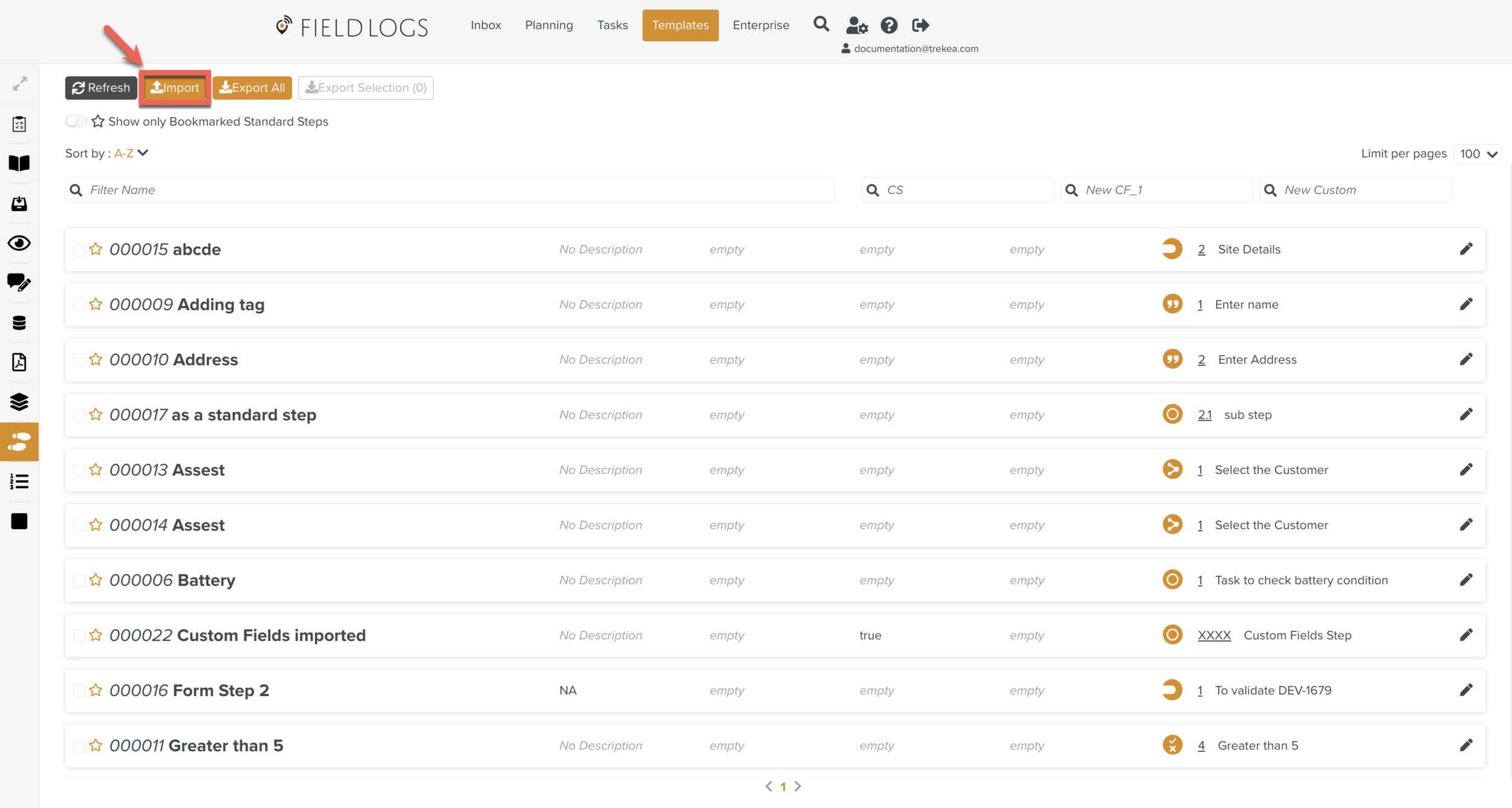Click edit pencil for 000006 Battery
Image resolution: width=1512 pixels, height=808 pixels.
[1465, 580]
